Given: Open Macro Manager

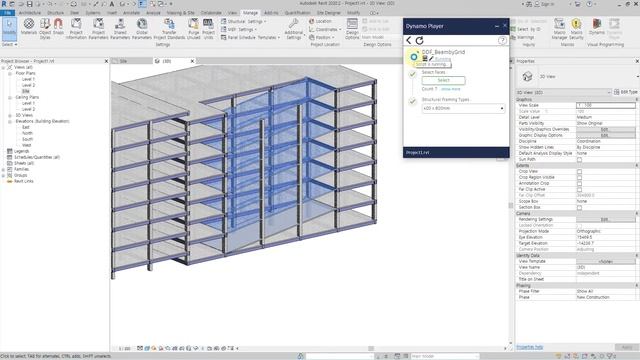Looking at the screenshot, I should pyautogui.click(x=559, y=28).
